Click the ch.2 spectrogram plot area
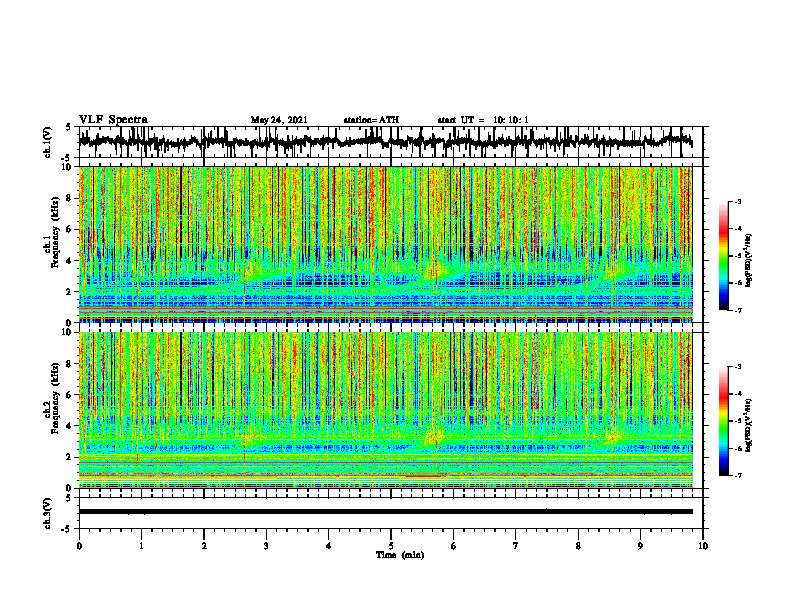 coord(386,410)
